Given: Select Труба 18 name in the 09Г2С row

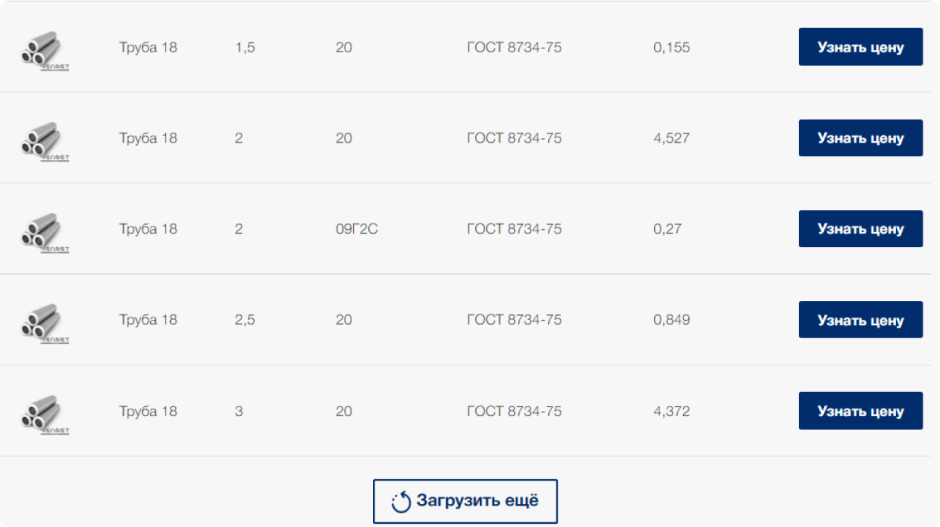Looking at the screenshot, I should pyautogui.click(x=148, y=229).
